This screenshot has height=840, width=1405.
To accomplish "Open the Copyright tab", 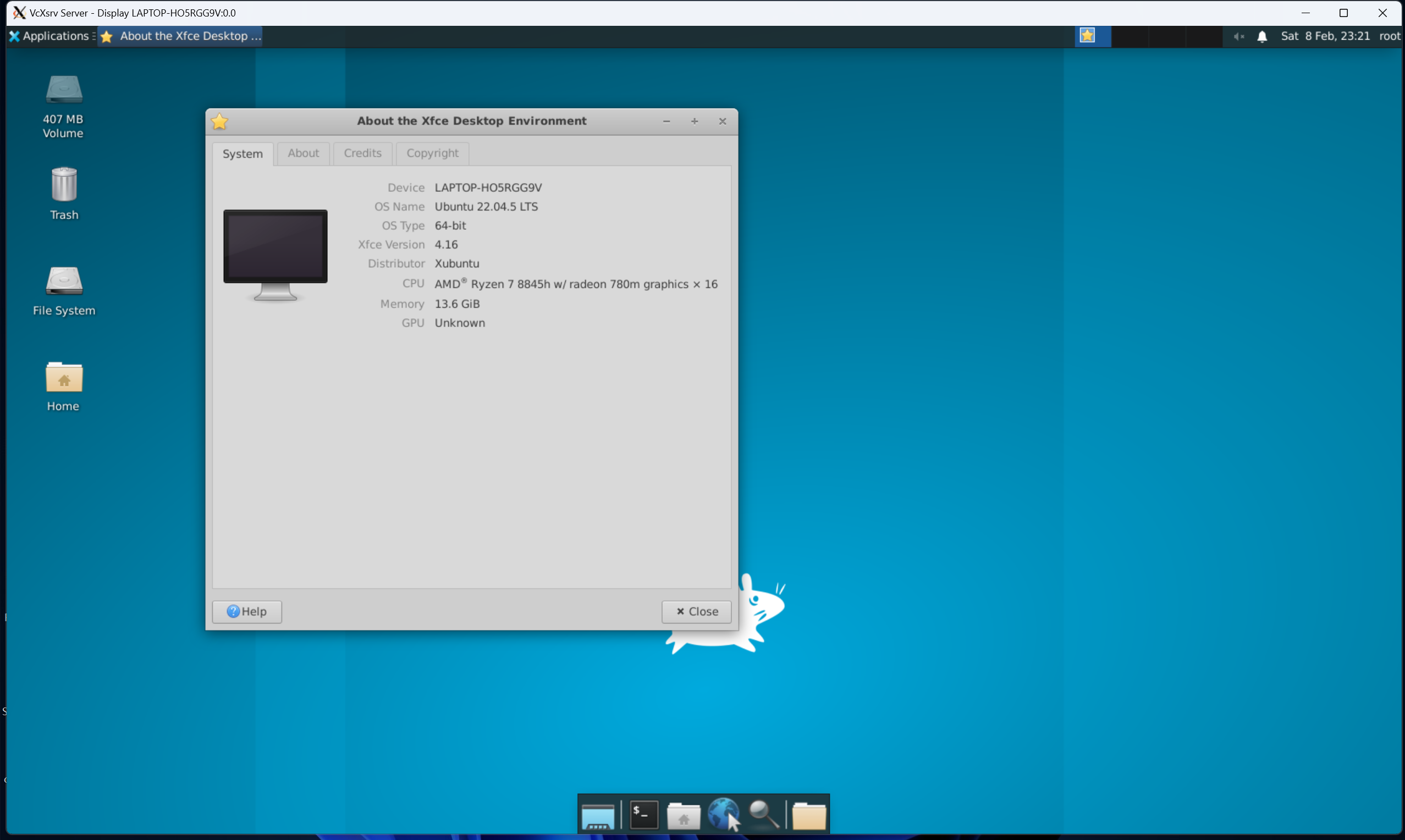I will 432,153.
